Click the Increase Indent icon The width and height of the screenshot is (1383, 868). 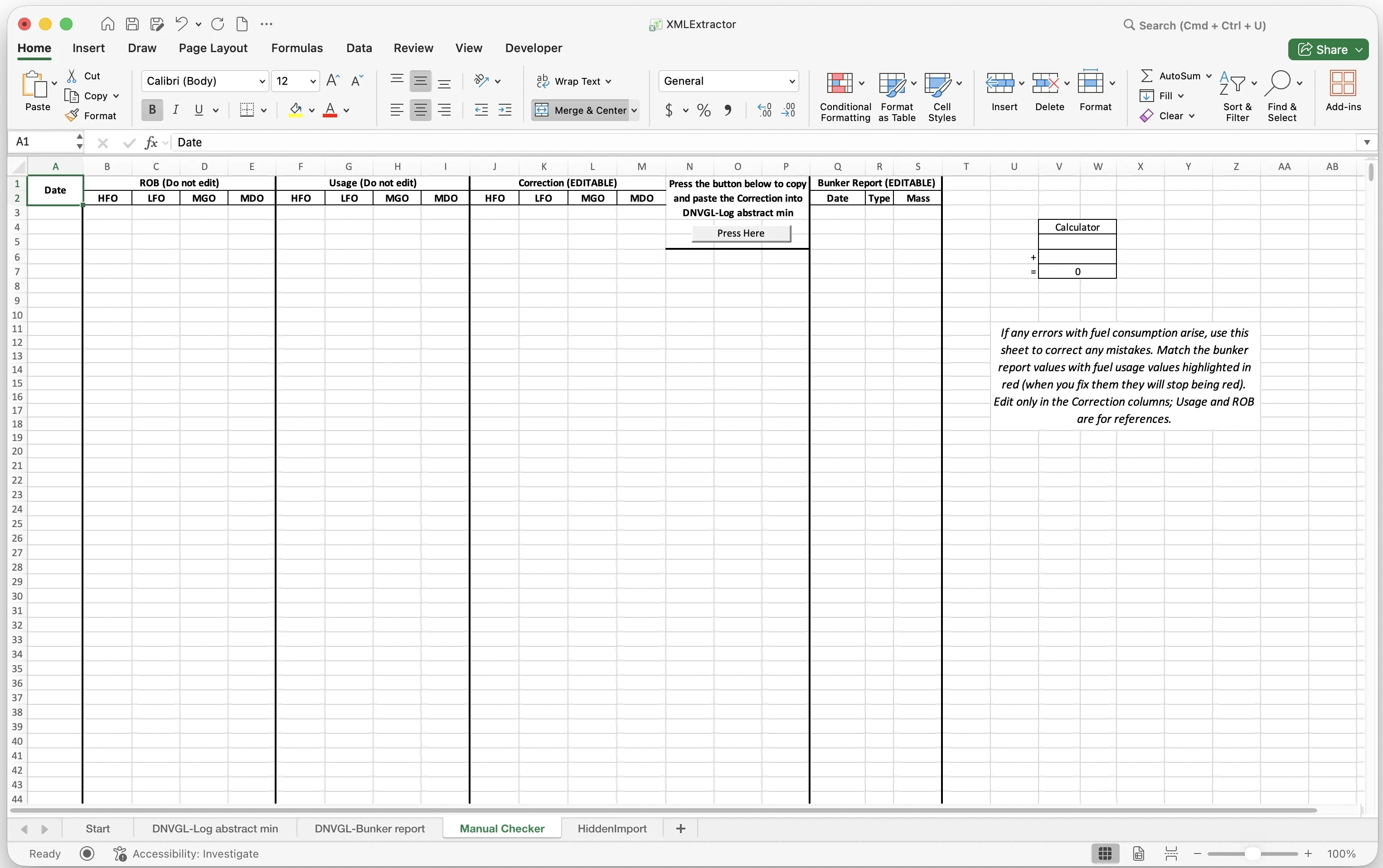pyautogui.click(x=505, y=110)
